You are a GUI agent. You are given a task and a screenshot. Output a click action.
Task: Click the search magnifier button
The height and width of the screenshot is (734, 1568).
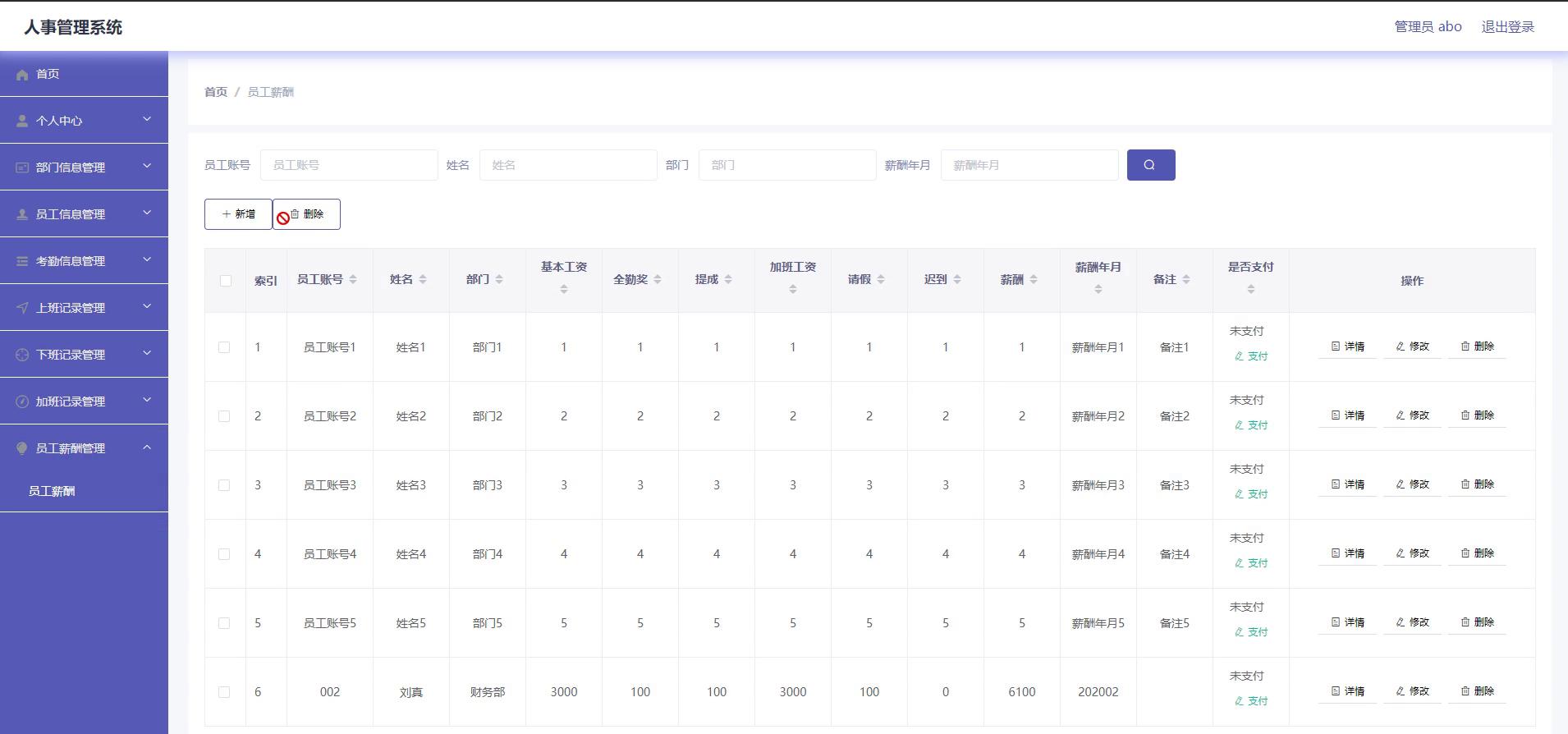pyautogui.click(x=1150, y=165)
